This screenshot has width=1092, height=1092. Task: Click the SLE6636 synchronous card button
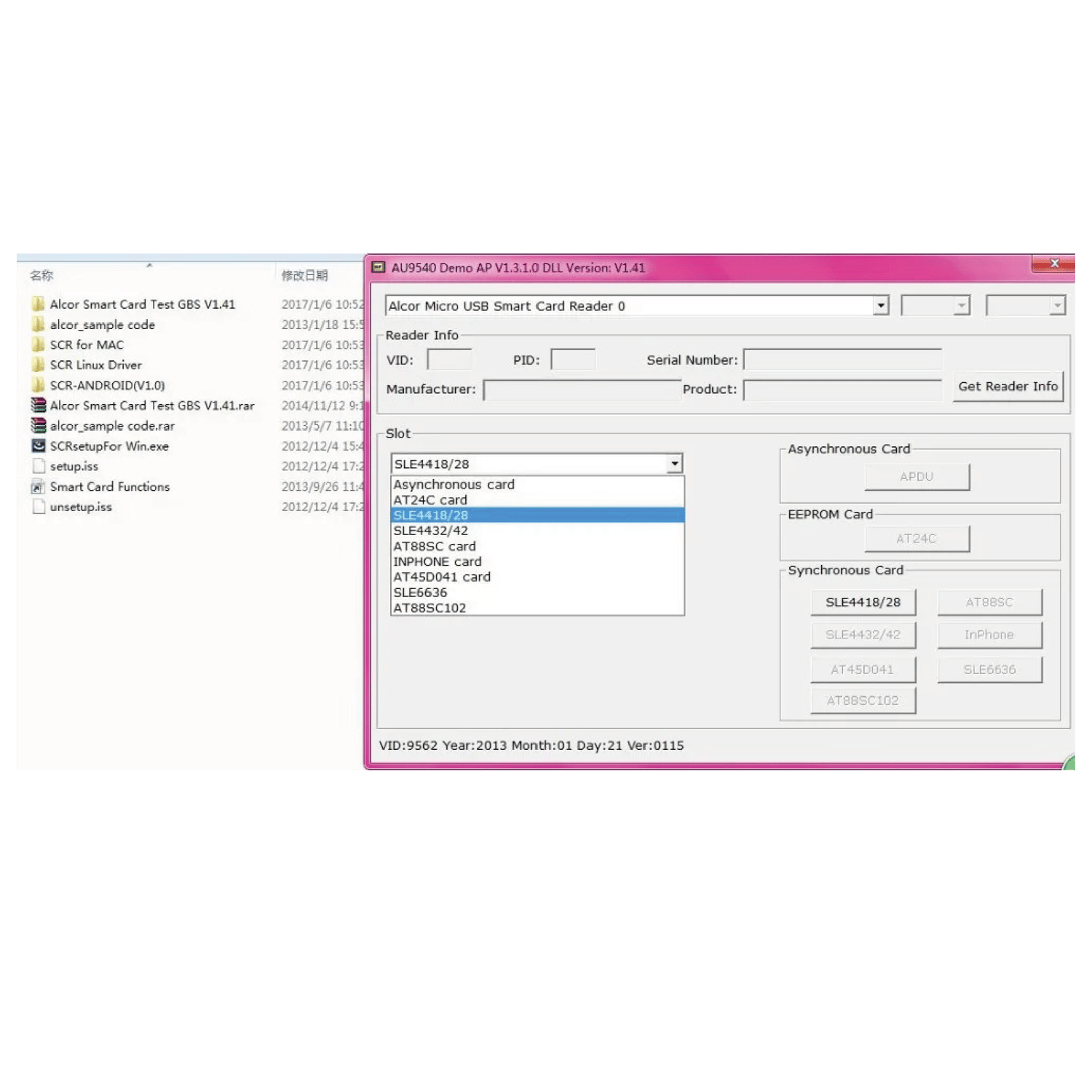click(x=990, y=669)
